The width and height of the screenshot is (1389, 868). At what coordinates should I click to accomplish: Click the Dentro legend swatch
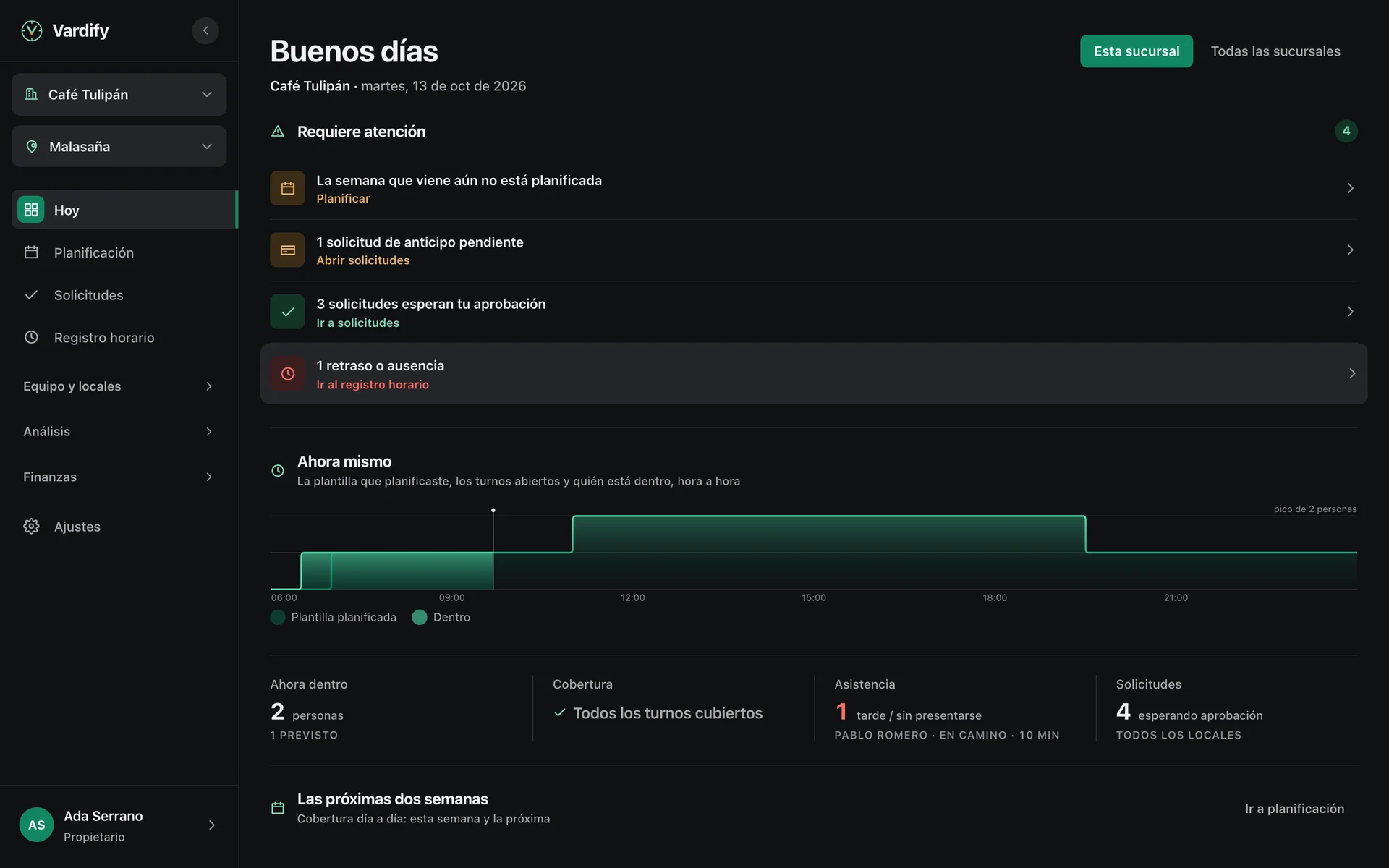(420, 617)
